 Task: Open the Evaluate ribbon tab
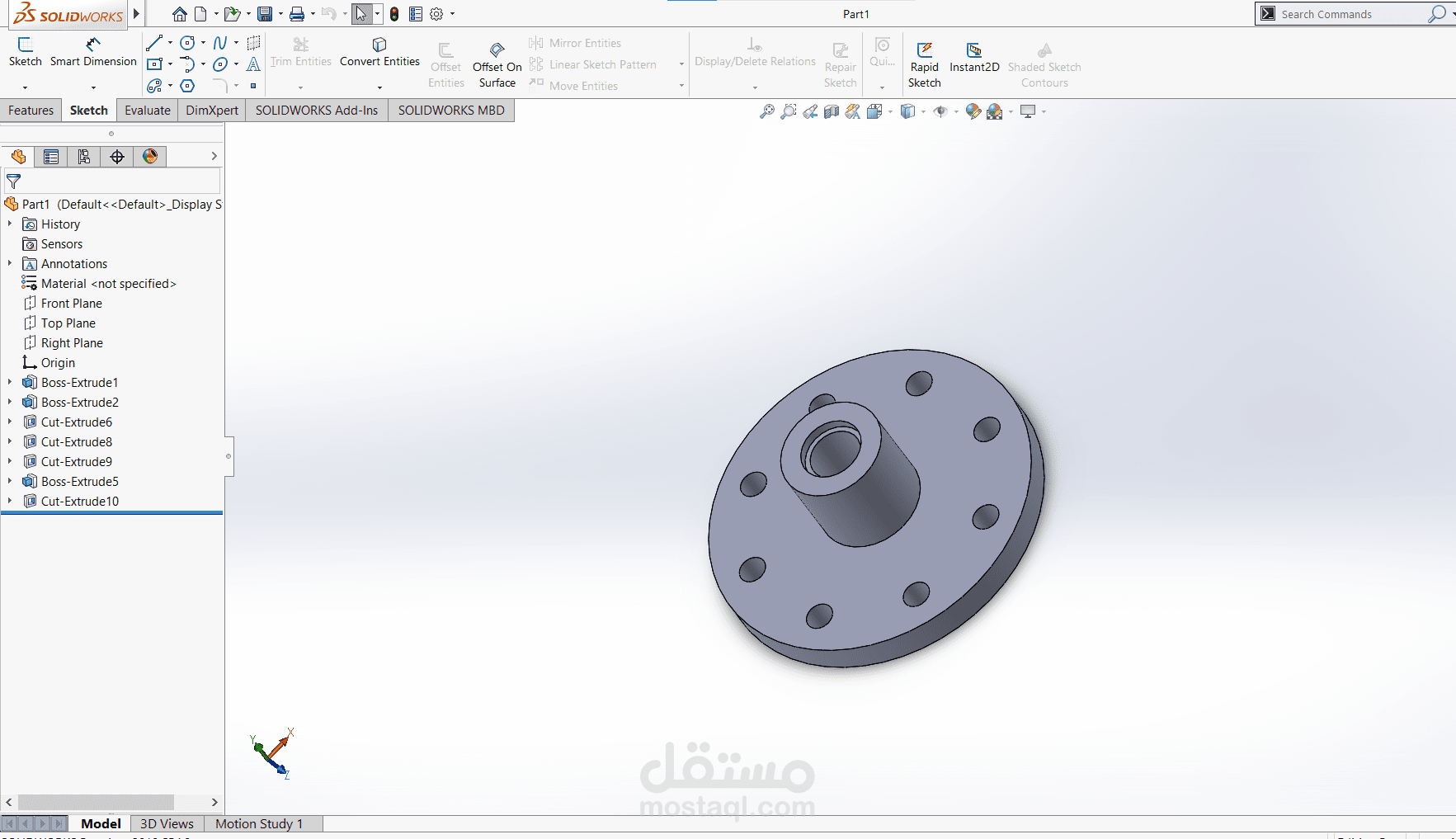click(147, 110)
